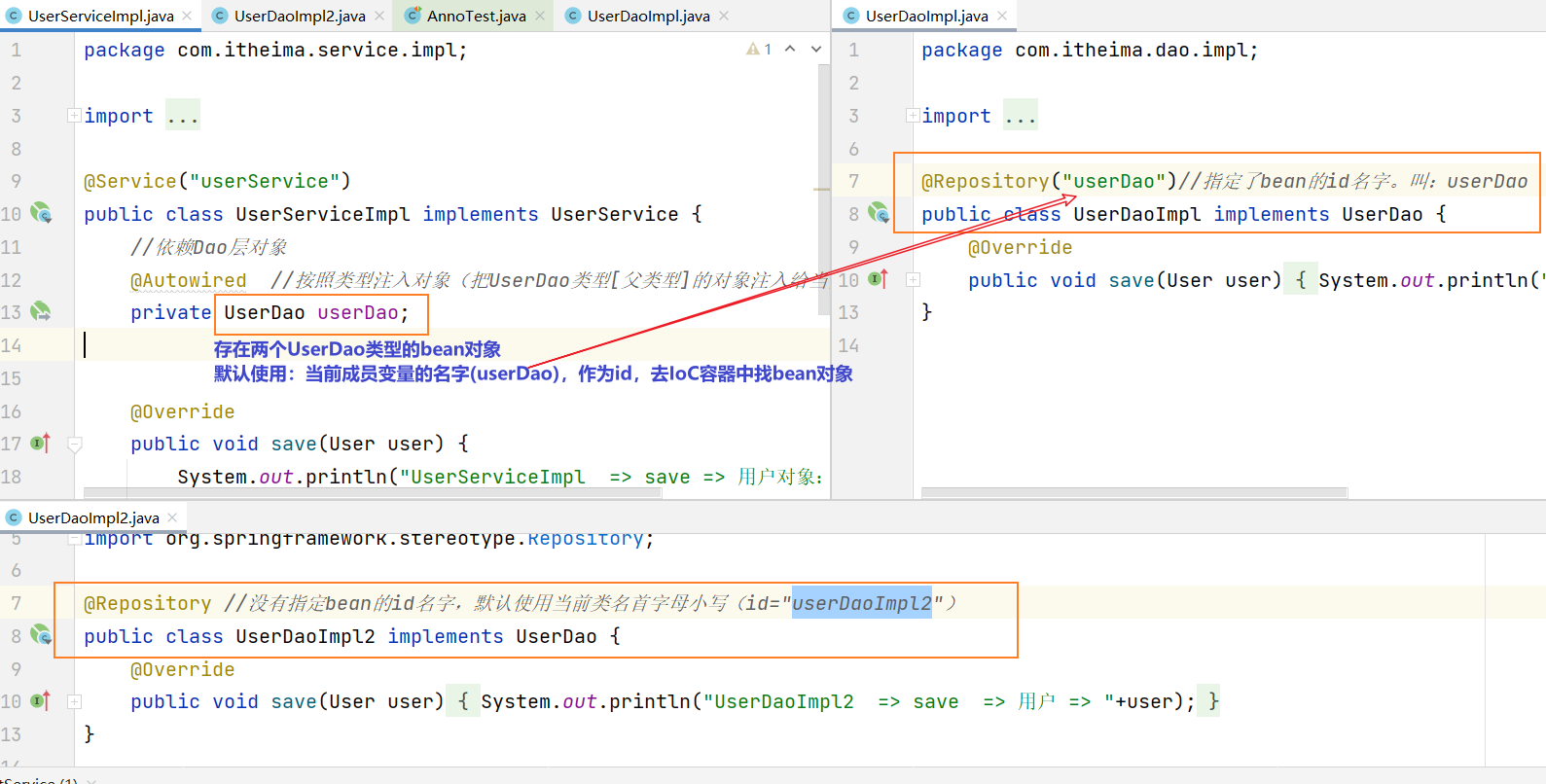Click the implements-method gutter icon on UserDaoImpl save
The width and height of the screenshot is (1546, 784).
point(878,279)
